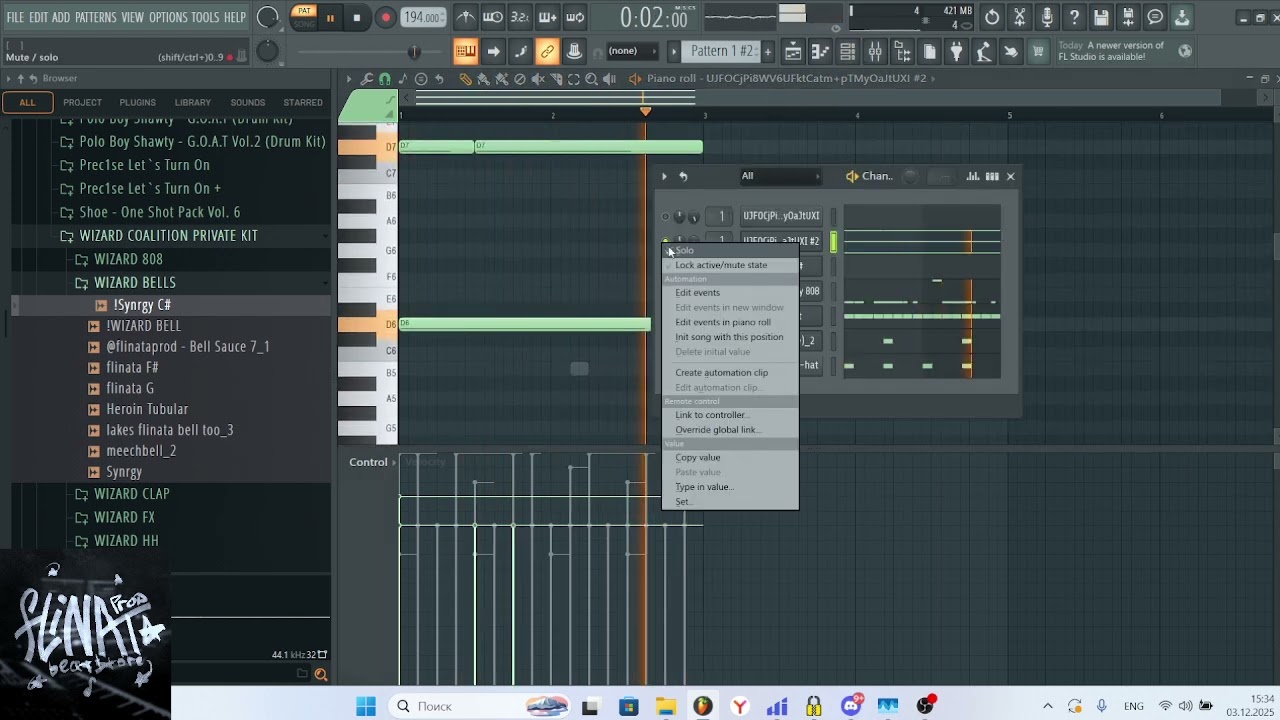1280x720 pixels.
Task: Click the typing keyboard to piano icon
Action: click(x=465, y=51)
